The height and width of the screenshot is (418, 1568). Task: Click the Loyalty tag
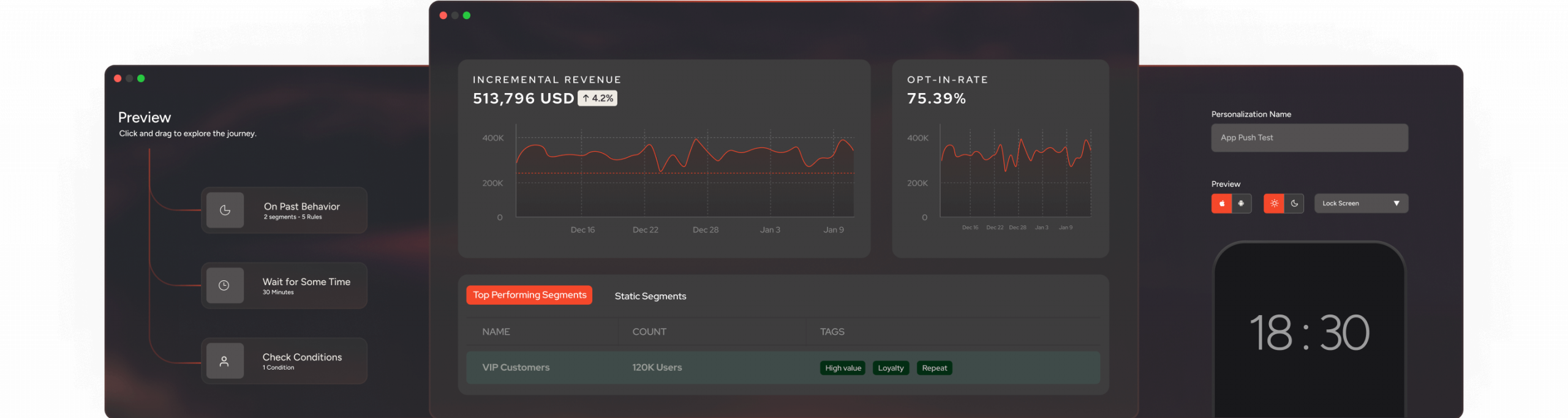[x=891, y=368]
